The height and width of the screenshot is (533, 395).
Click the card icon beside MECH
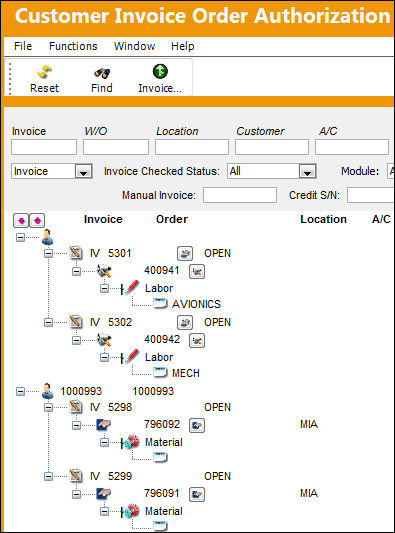pyautogui.click(x=160, y=372)
